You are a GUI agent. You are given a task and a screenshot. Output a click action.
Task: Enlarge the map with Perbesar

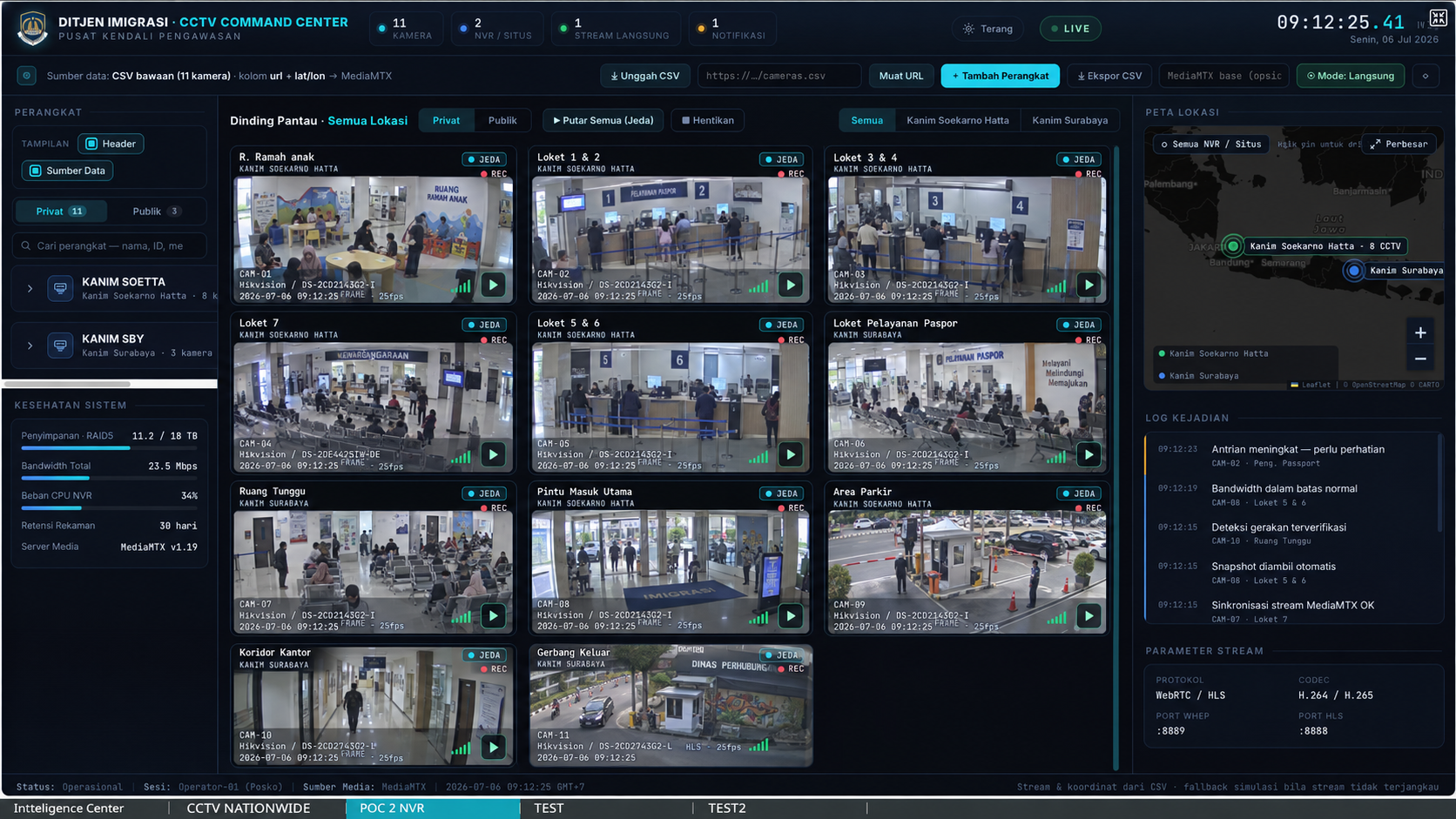point(1399,144)
